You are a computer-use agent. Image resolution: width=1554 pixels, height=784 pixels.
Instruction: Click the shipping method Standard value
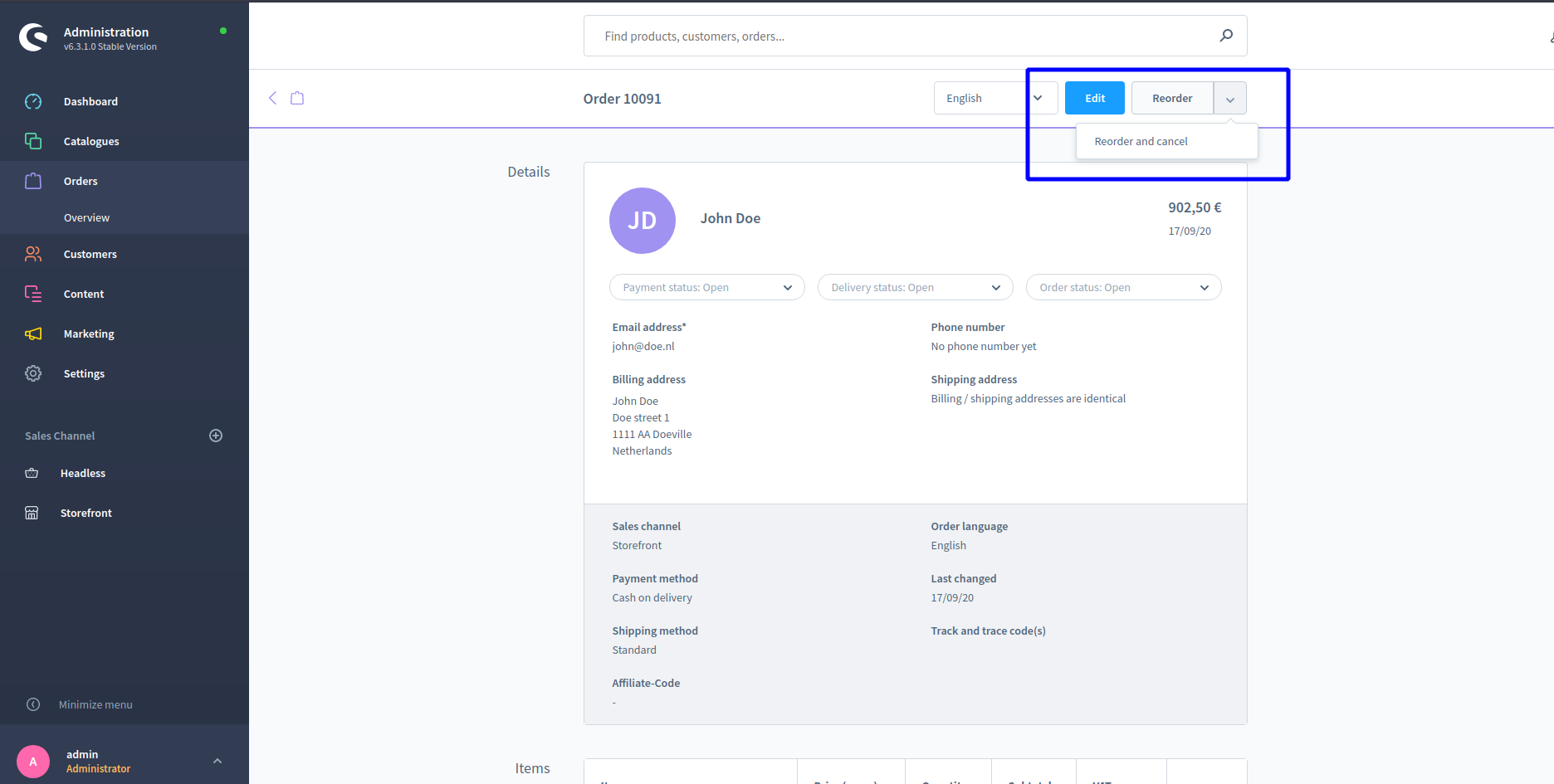tap(634, 650)
